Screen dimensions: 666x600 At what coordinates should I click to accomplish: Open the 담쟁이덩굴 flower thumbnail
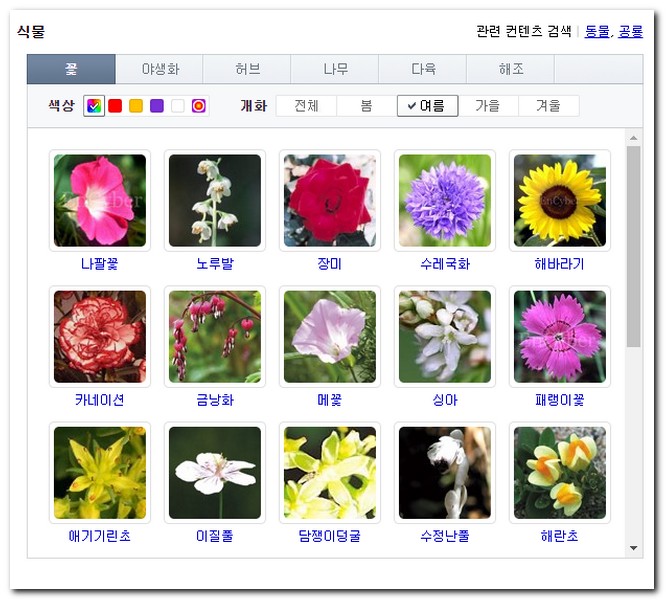(x=330, y=473)
